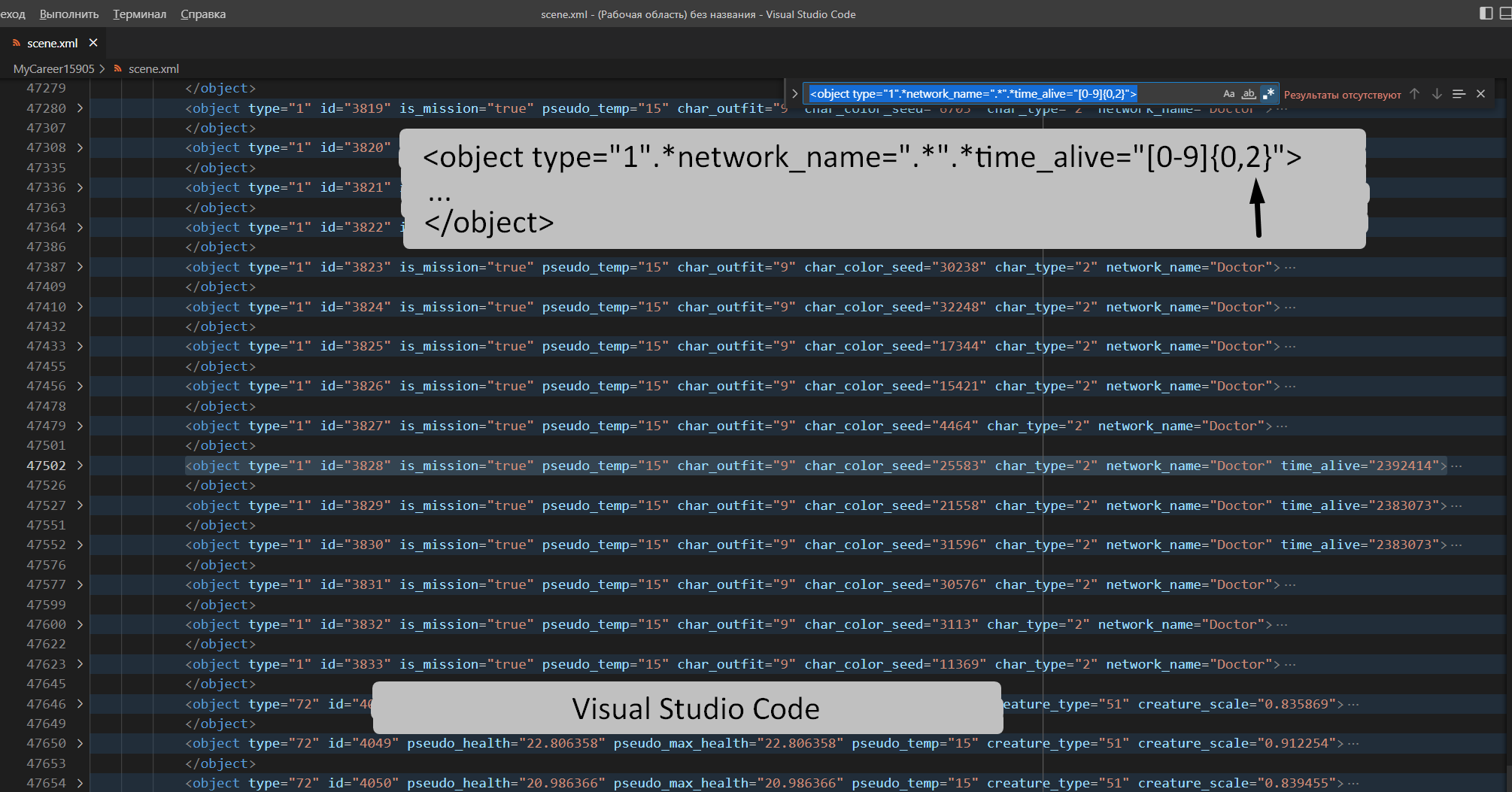Open the Выполнить menu

point(69,14)
